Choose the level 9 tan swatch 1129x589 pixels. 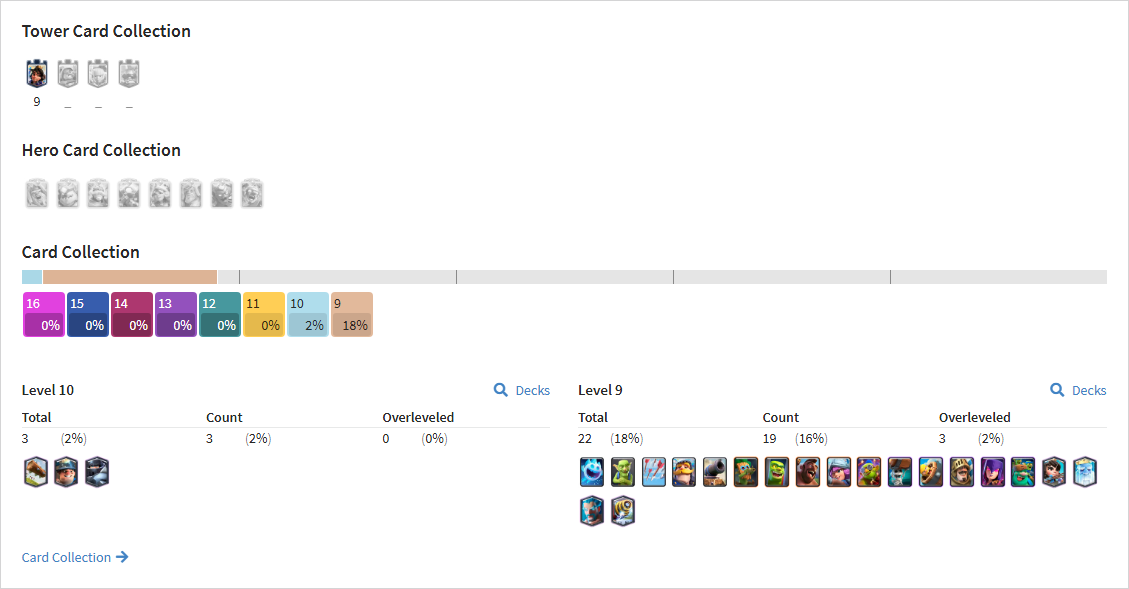click(352, 315)
